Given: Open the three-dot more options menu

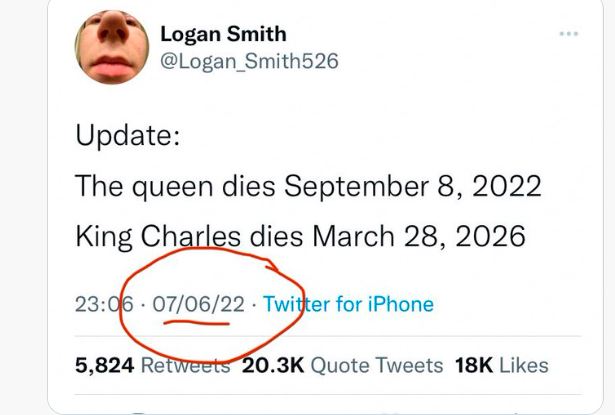Looking at the screenshot, I should [569, 34].
